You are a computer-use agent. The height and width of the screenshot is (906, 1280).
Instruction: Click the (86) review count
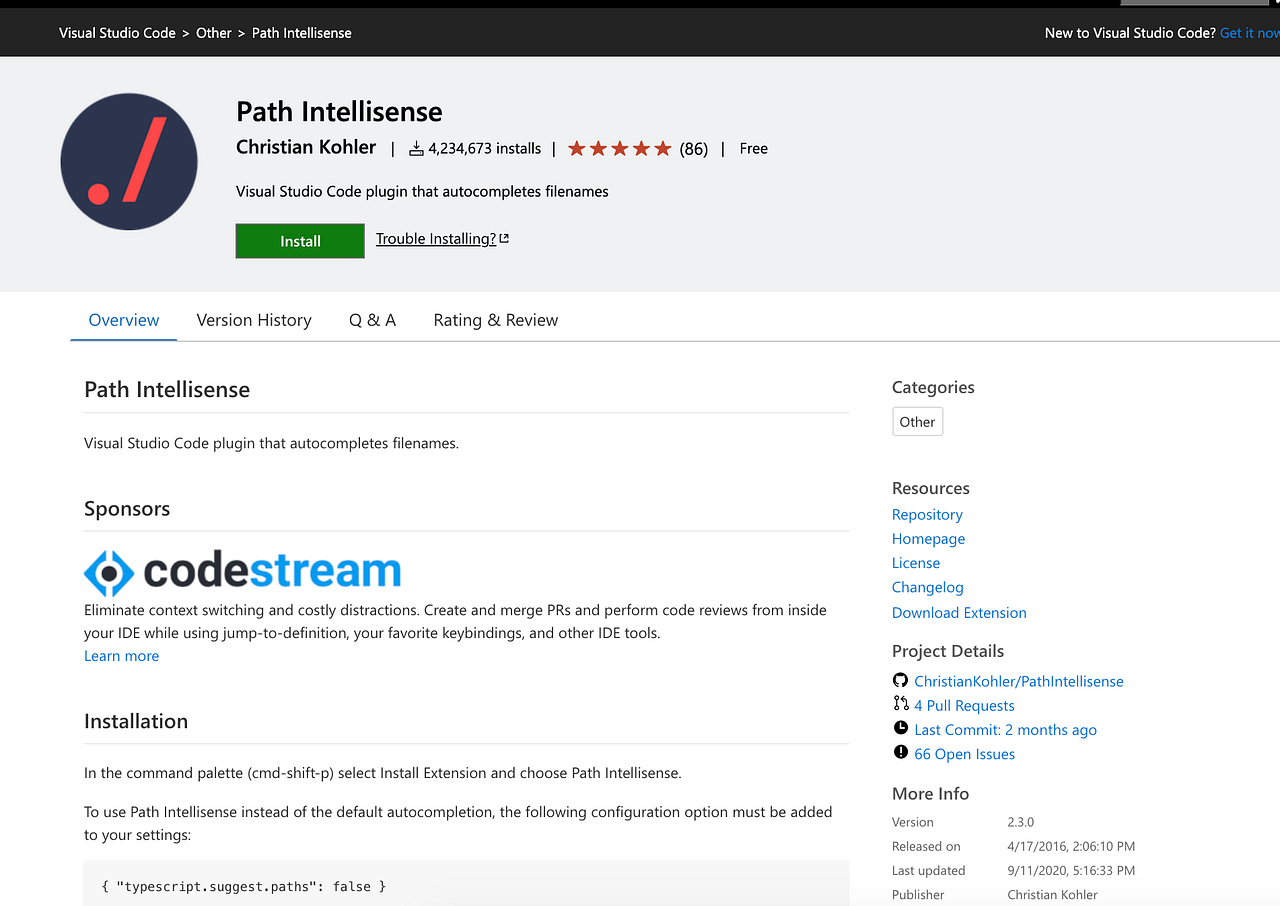694,149
